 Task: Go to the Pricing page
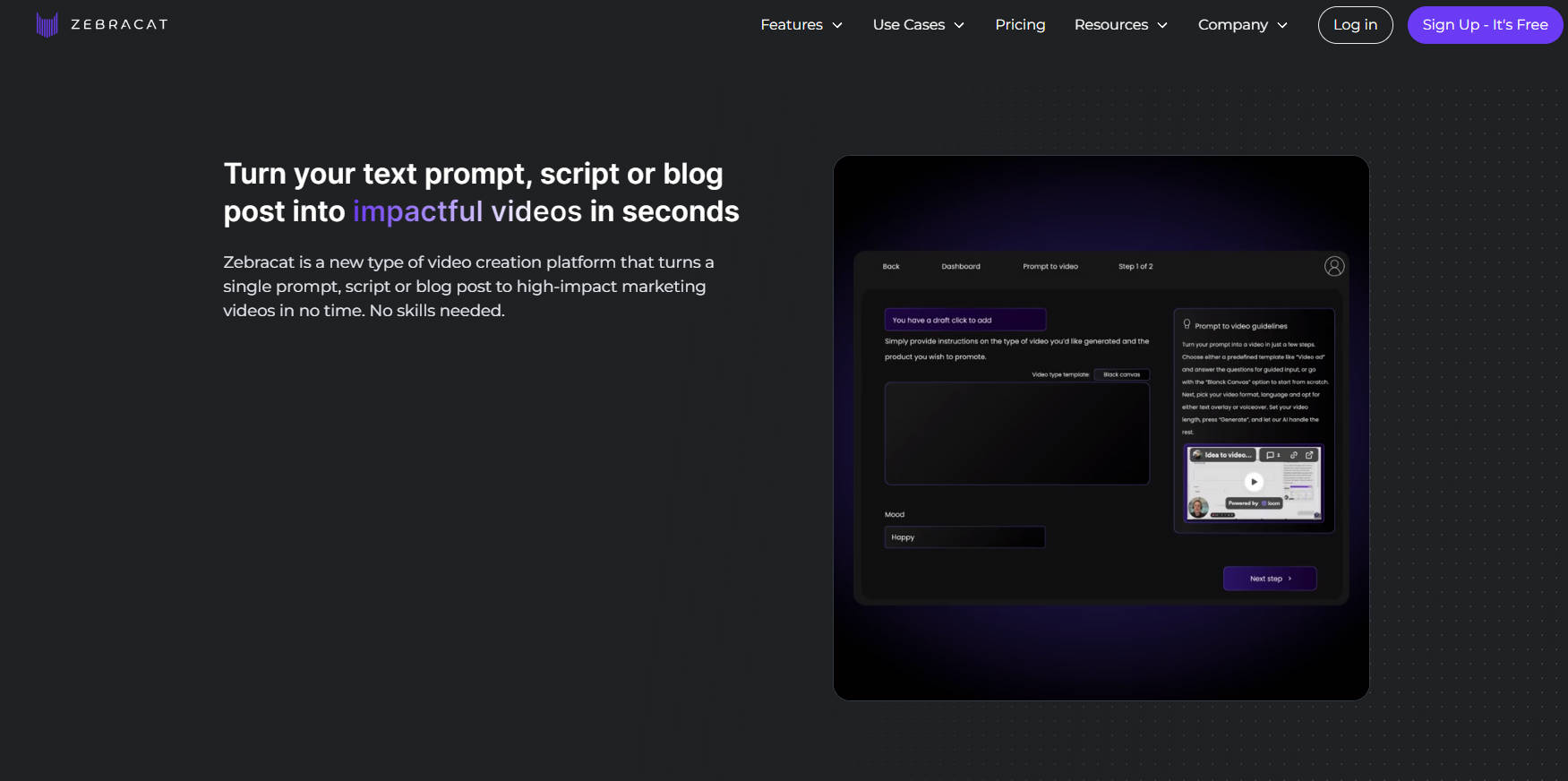point(1020,25)
